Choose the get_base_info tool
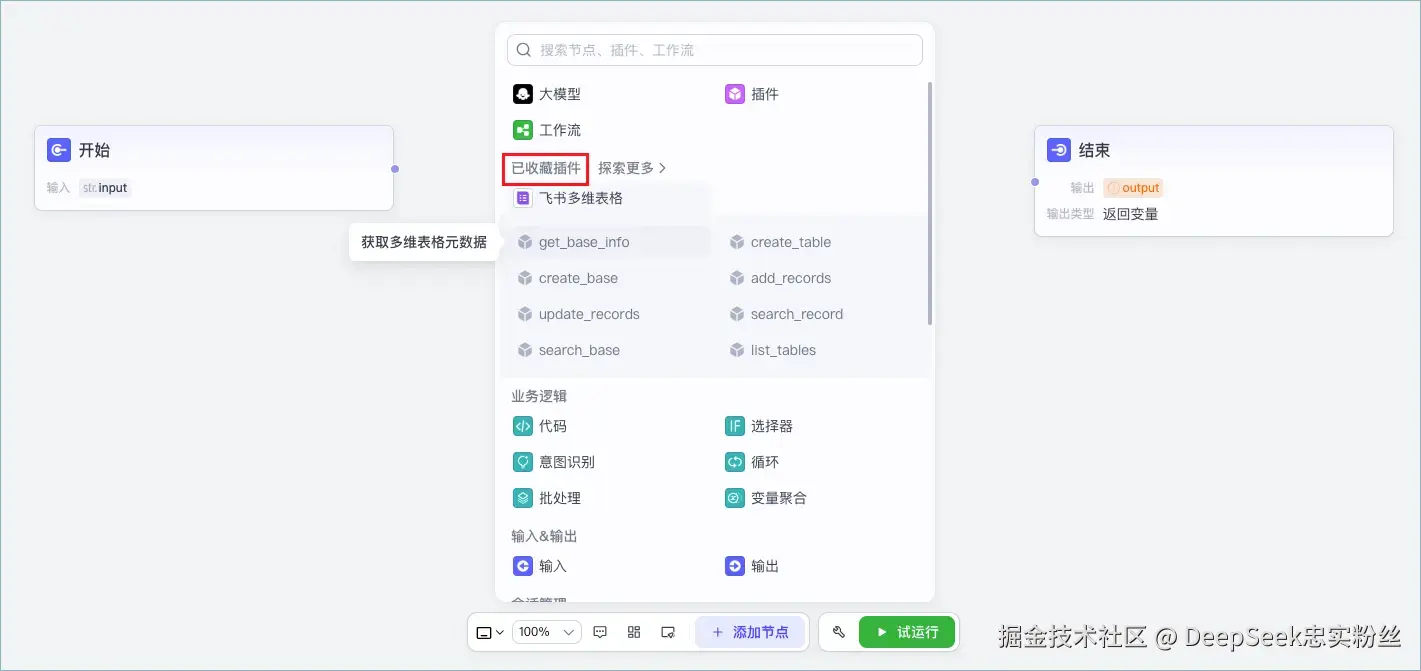The image size is (1421, 671). point(610,242)
